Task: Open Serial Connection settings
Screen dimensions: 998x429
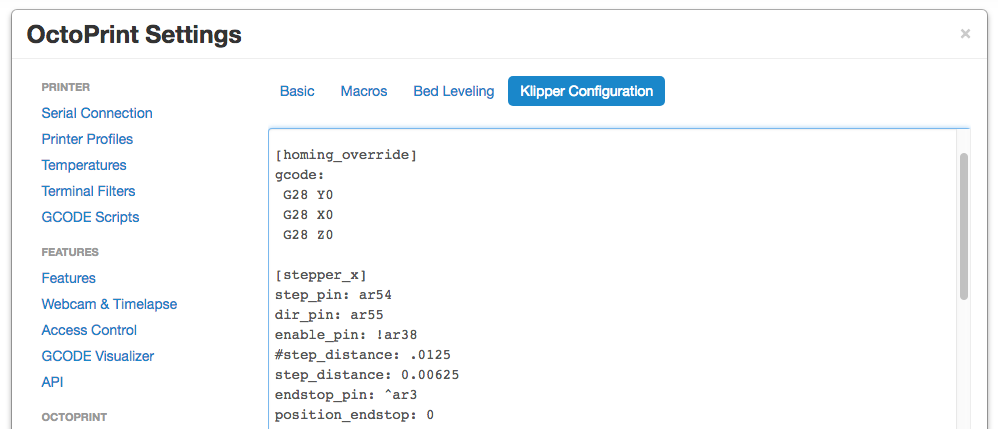Action: 97,113
